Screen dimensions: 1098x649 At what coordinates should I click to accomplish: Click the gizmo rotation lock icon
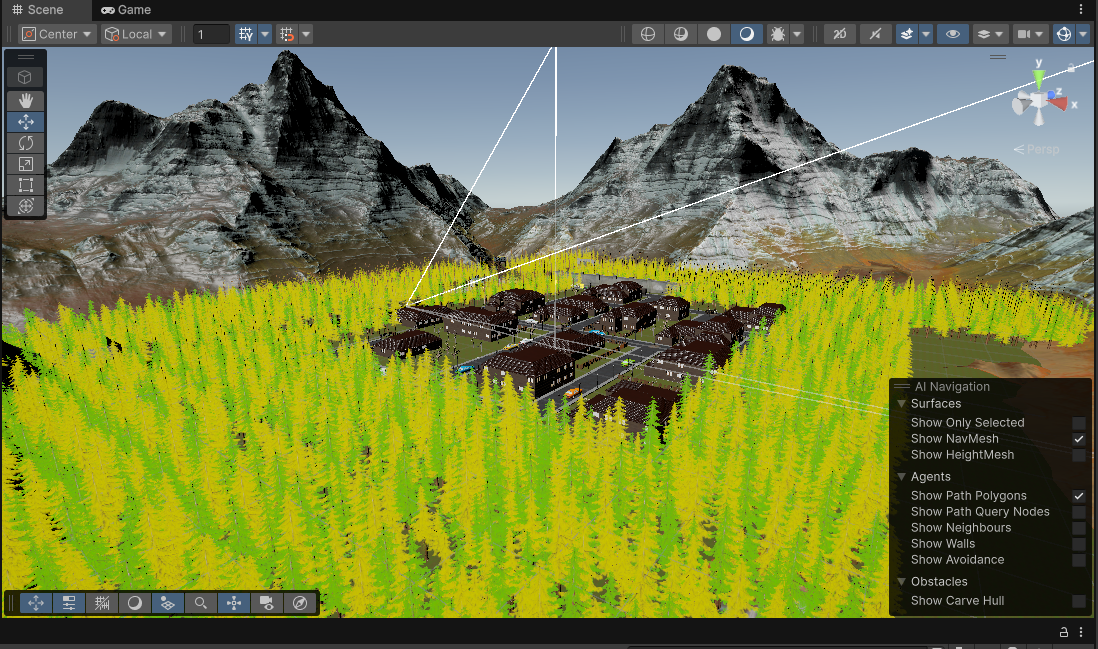point(1071,68)
